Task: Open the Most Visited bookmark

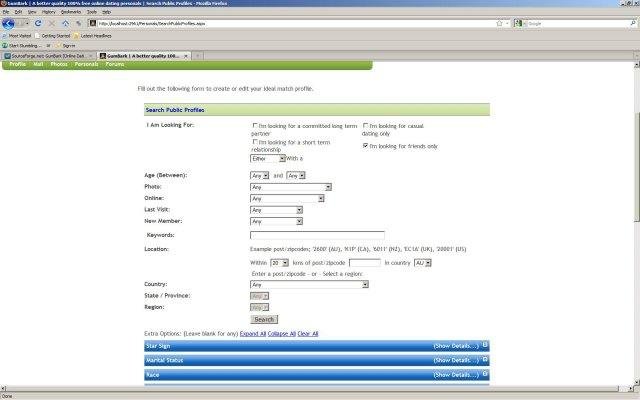Action: click(17, 36)
